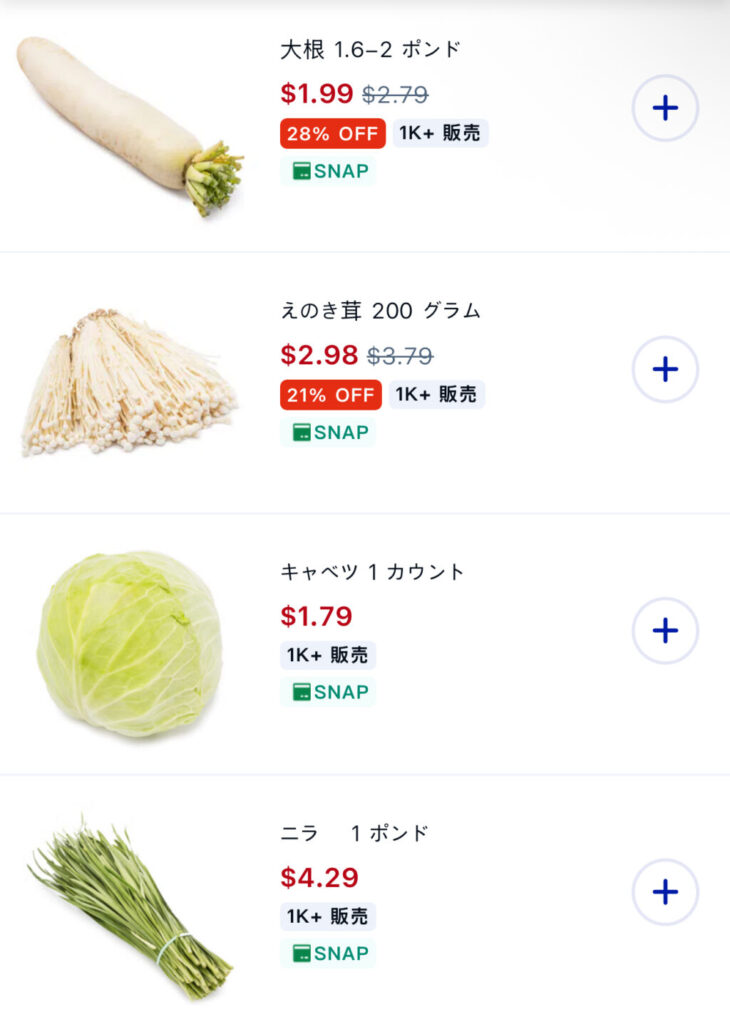Tap the $1.99 daikon sale price

click(317, 93)
